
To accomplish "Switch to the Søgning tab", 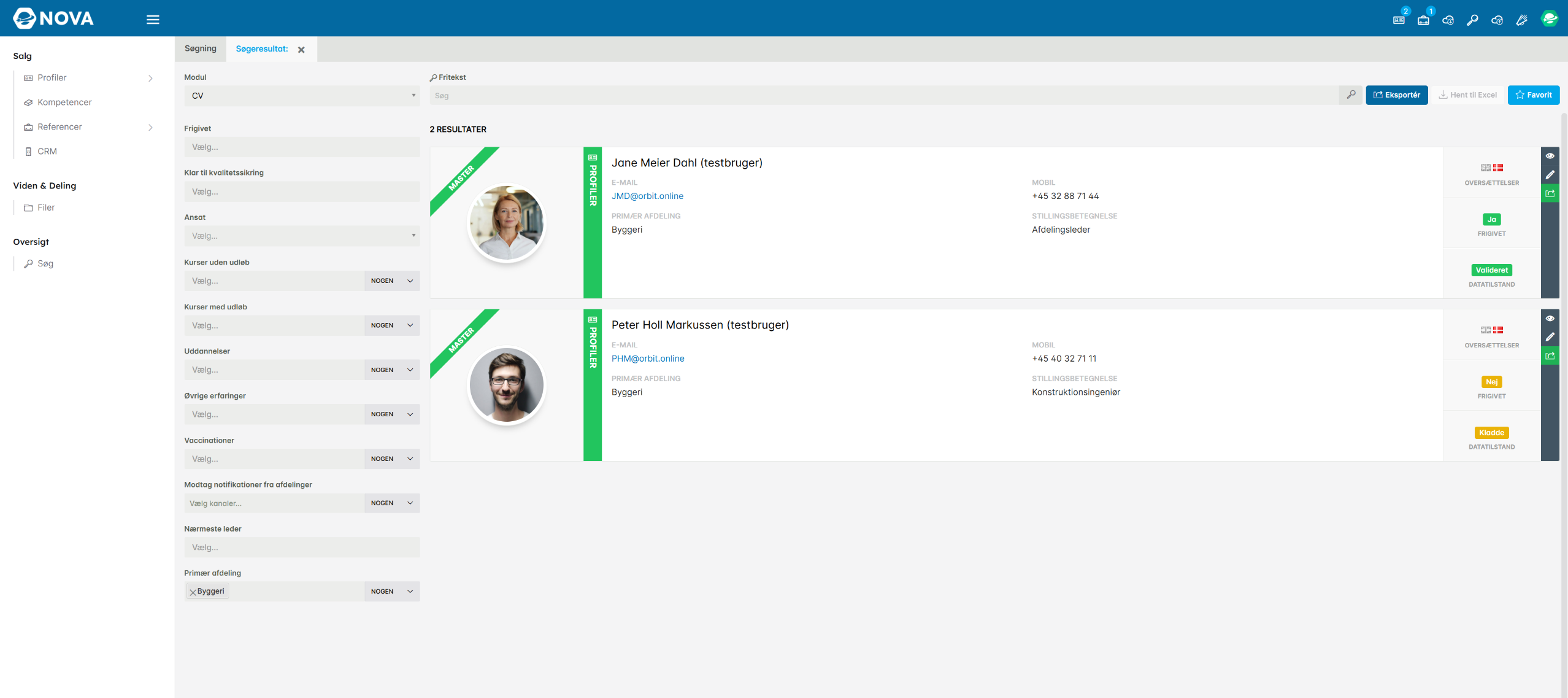I will pos(201,48).
